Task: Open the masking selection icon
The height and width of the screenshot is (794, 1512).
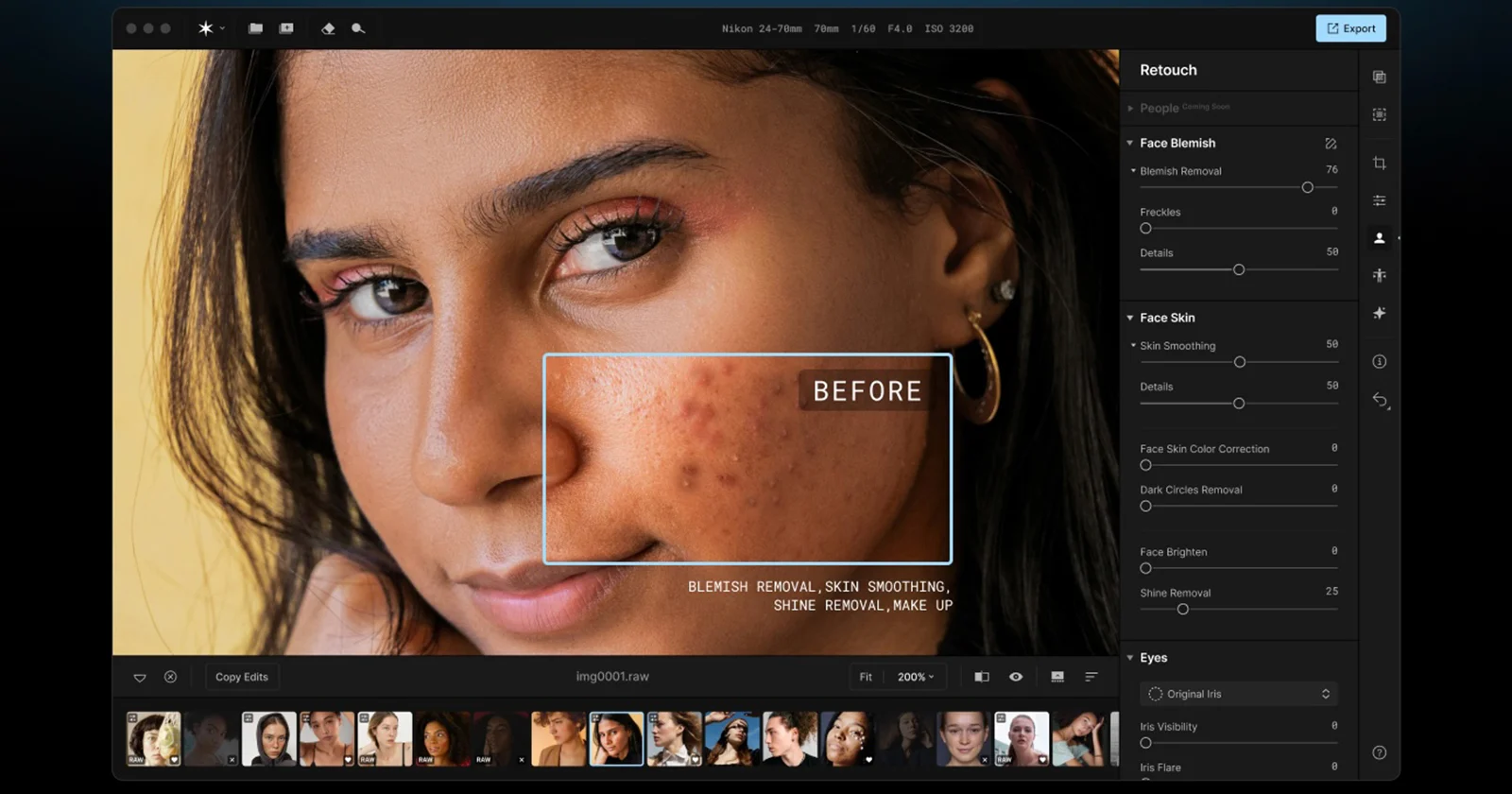Action: point(1380,114)
